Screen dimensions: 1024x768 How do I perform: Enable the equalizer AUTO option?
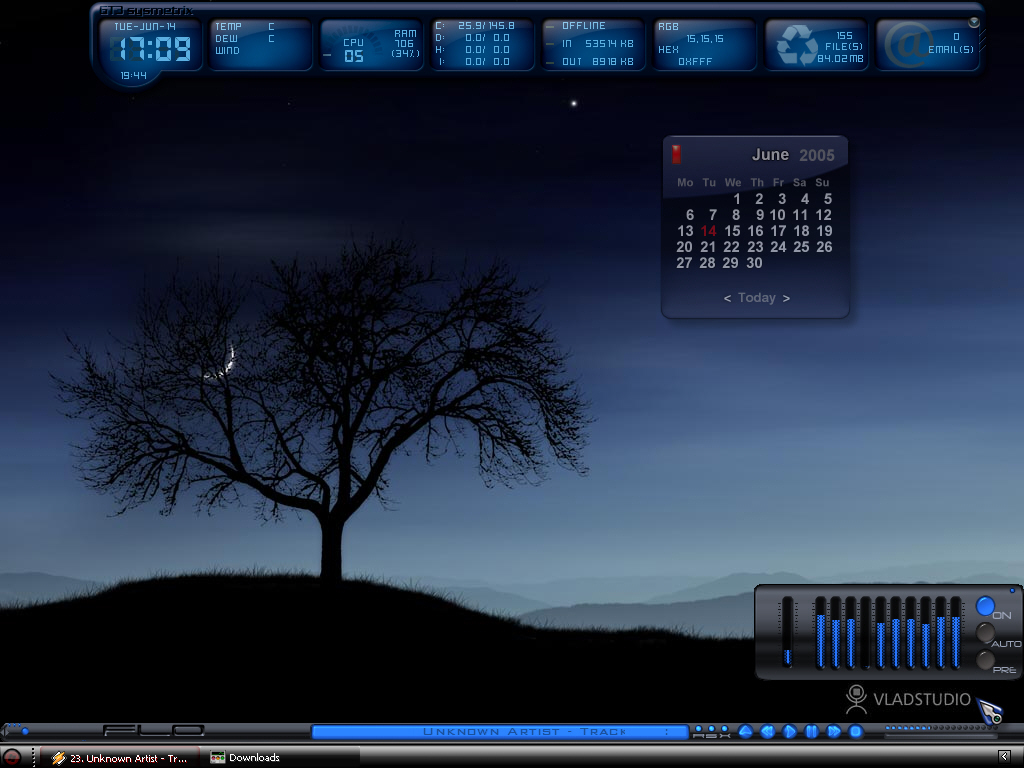985,632
